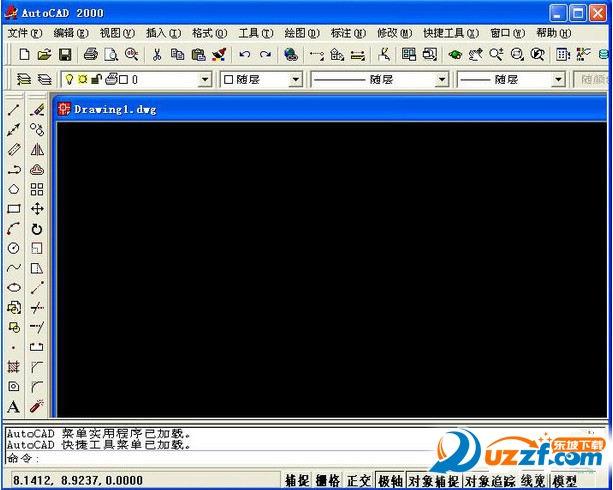
Task: Toggle 模型 model space button
Action: pyautogui.click(x=565, y=481)
